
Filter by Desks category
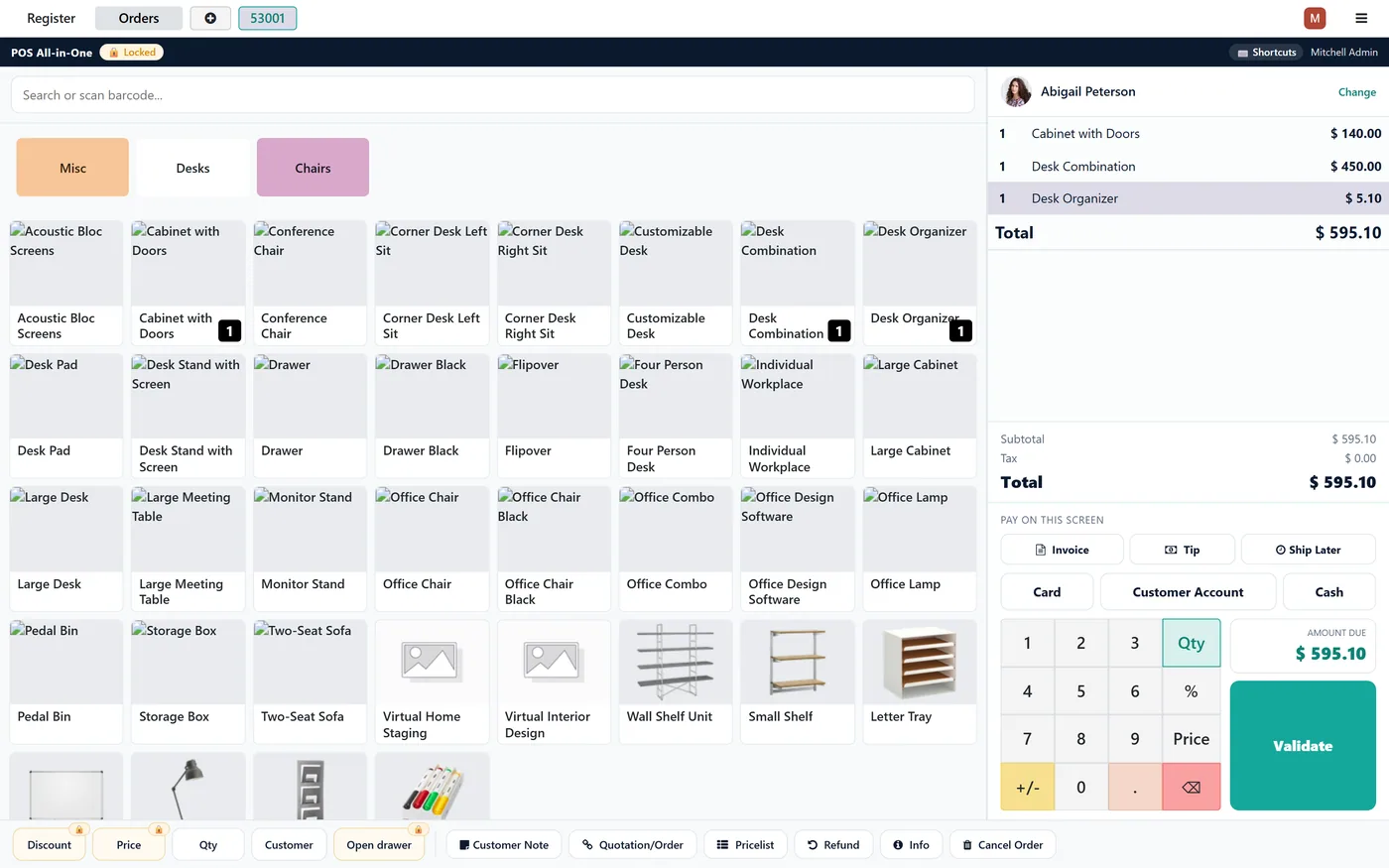pyautogui.click(x=192, y=168)
